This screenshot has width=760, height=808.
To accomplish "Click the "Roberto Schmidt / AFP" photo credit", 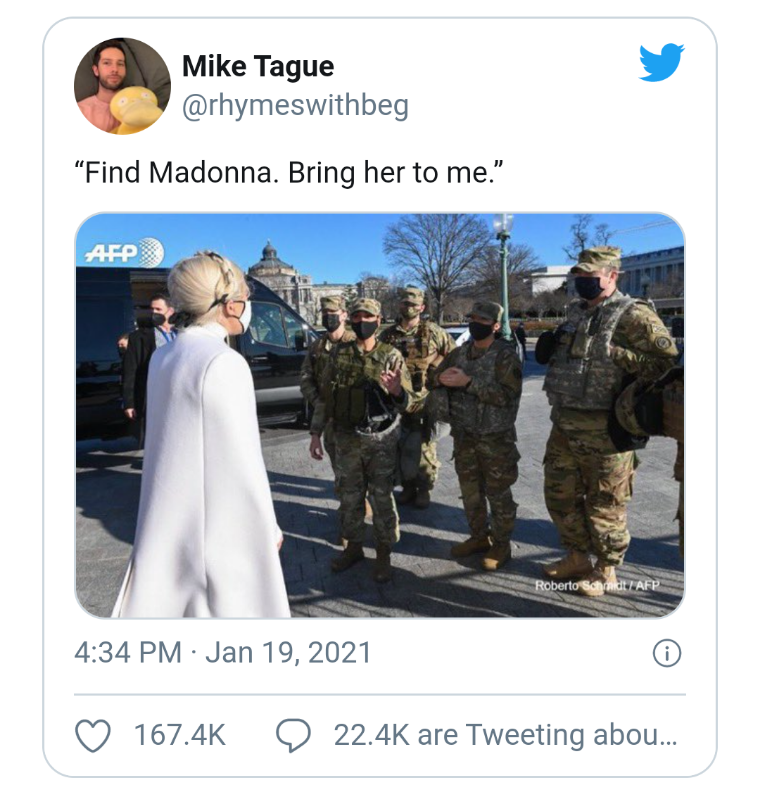I will coord(597,585).
